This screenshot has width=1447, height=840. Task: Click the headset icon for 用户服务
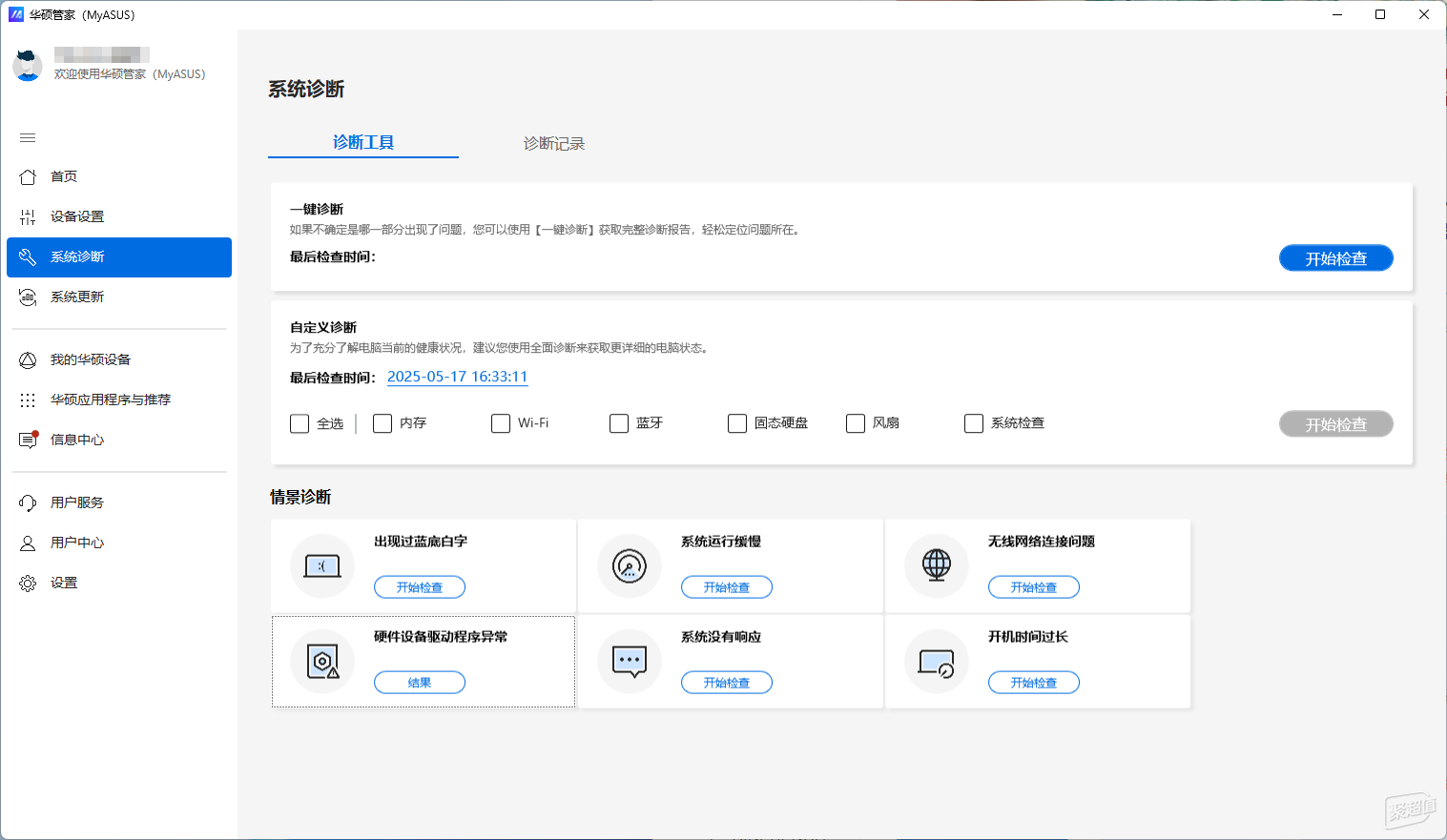click(28, 502)
